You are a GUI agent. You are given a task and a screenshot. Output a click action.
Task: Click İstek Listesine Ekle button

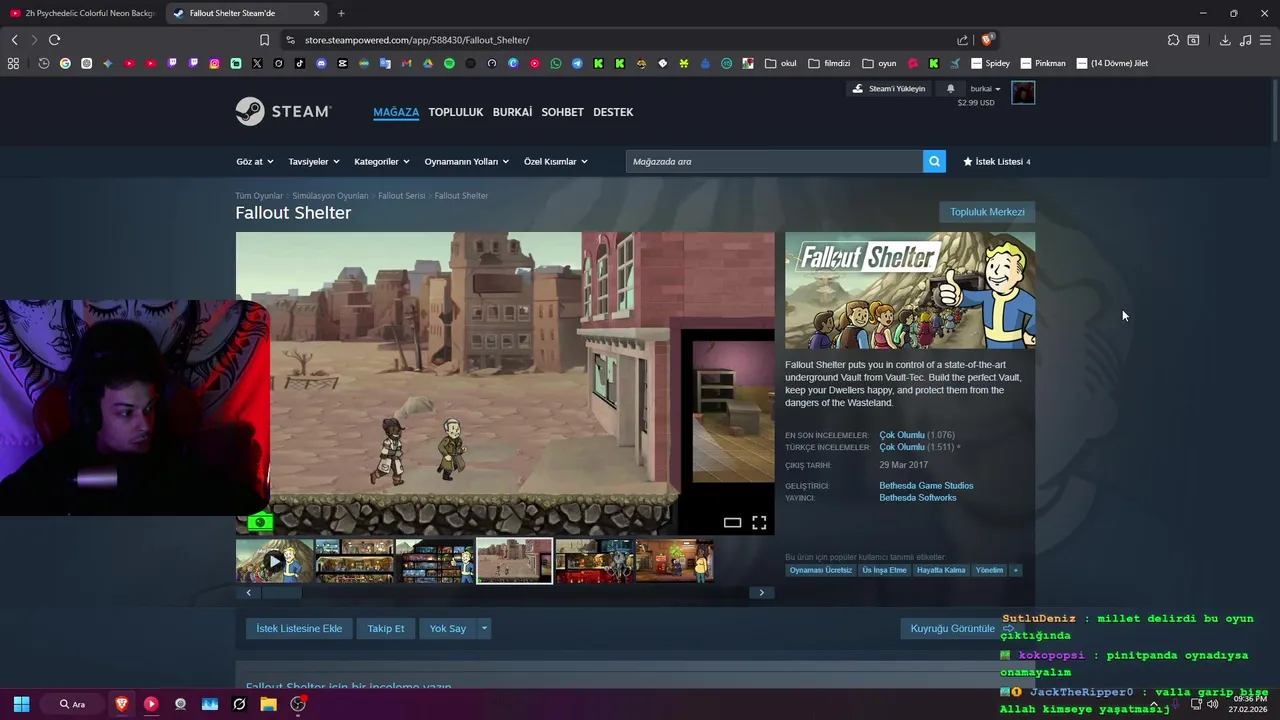click(x=299, y=628)
